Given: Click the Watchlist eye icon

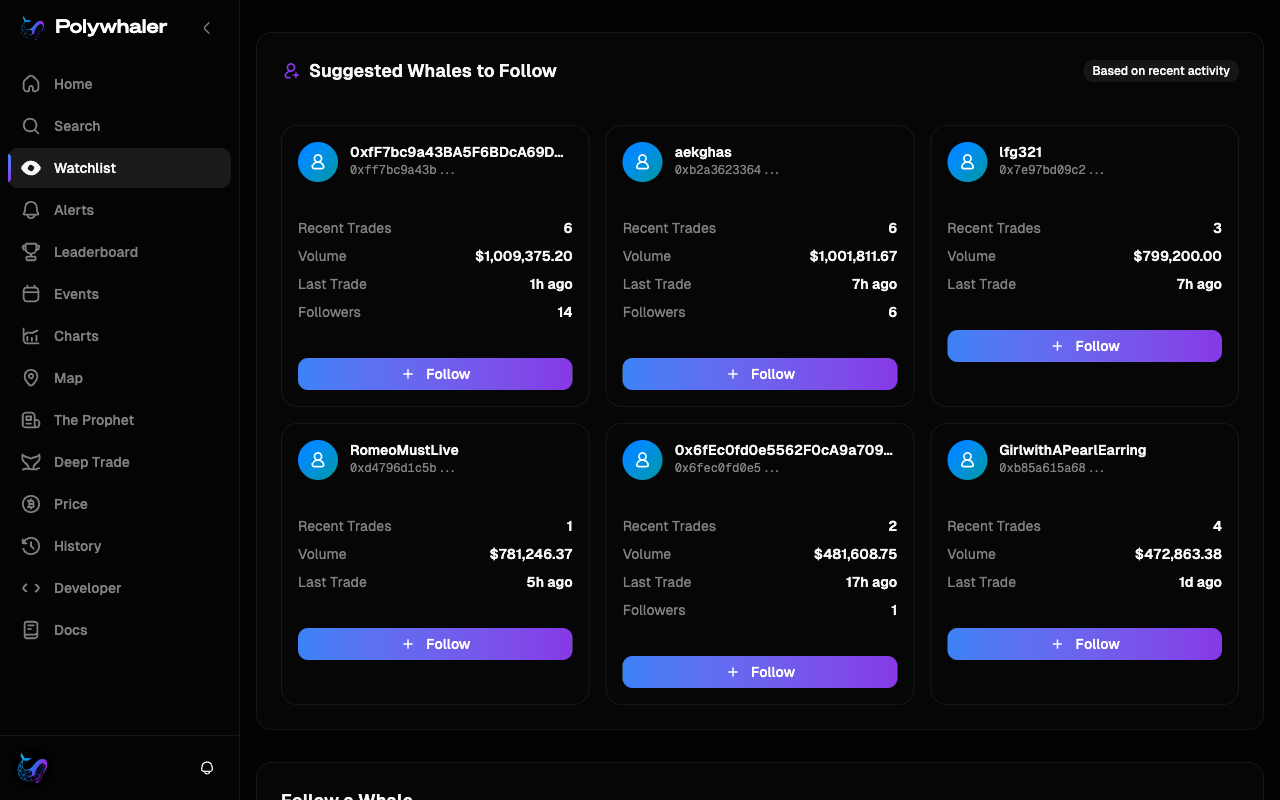Looking at the screenshot, I should [31, 168].
